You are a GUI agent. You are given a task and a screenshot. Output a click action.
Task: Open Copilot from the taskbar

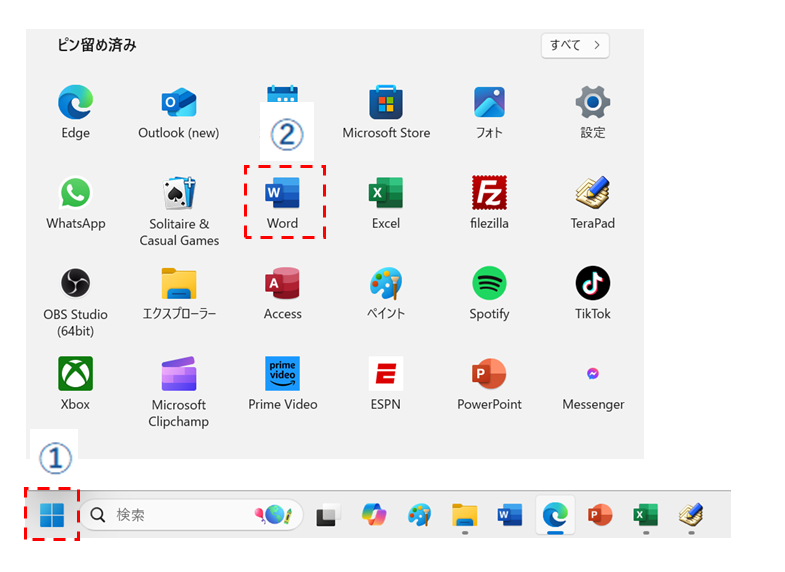(374, 515)
